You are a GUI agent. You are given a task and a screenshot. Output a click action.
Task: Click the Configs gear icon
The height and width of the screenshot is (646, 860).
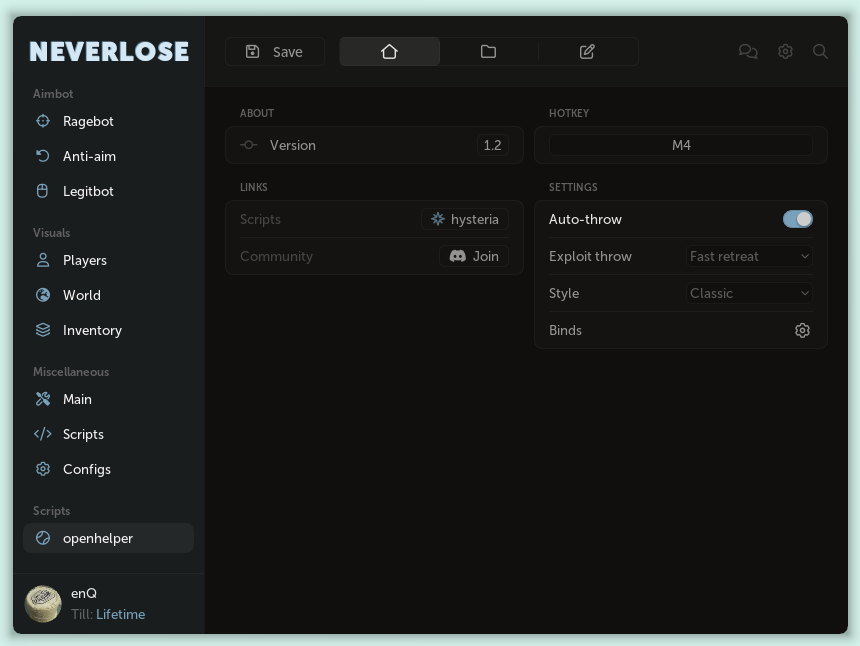[x=43, y=469]
